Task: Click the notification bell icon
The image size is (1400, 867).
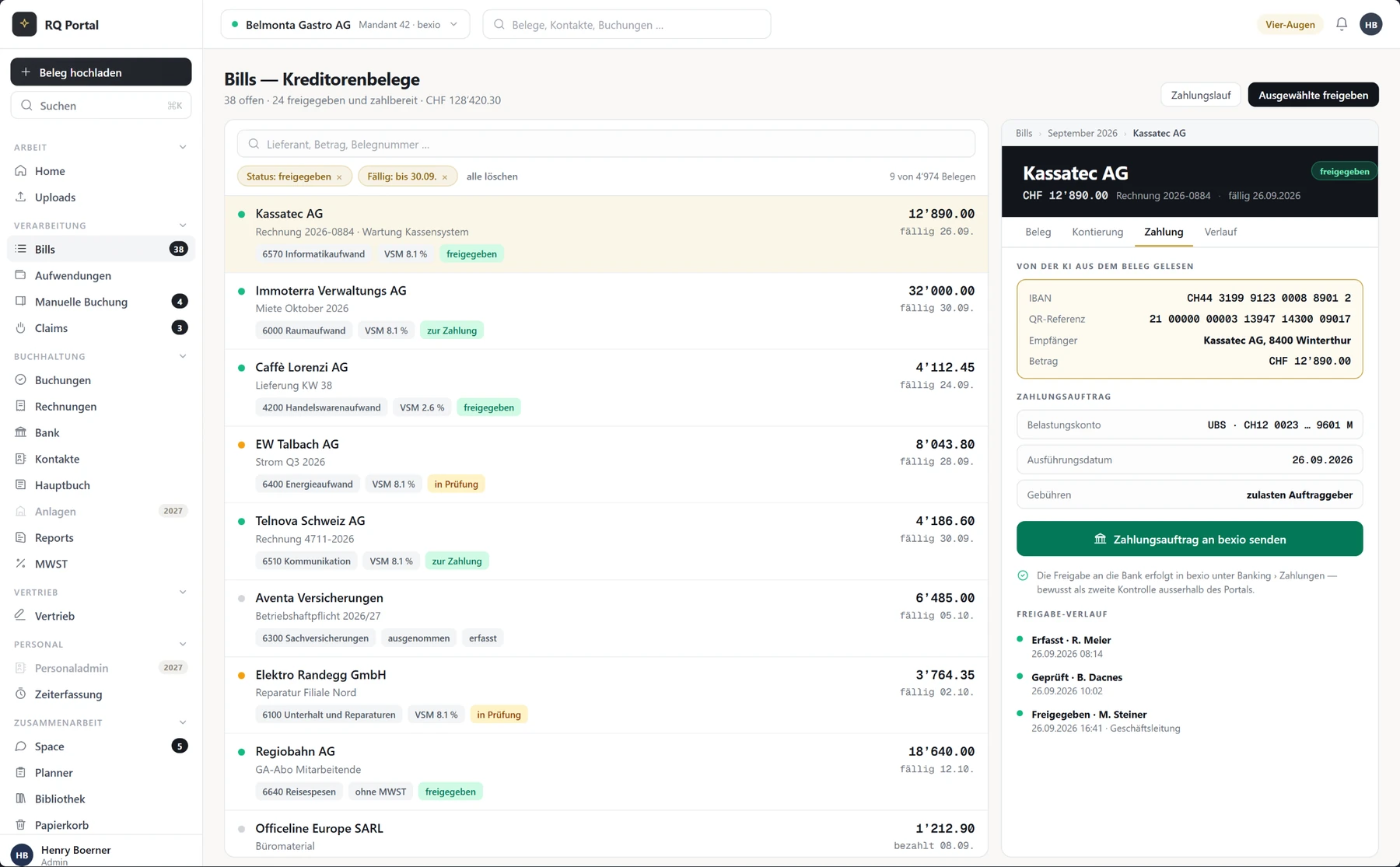Action: (x=1342, y=24)
